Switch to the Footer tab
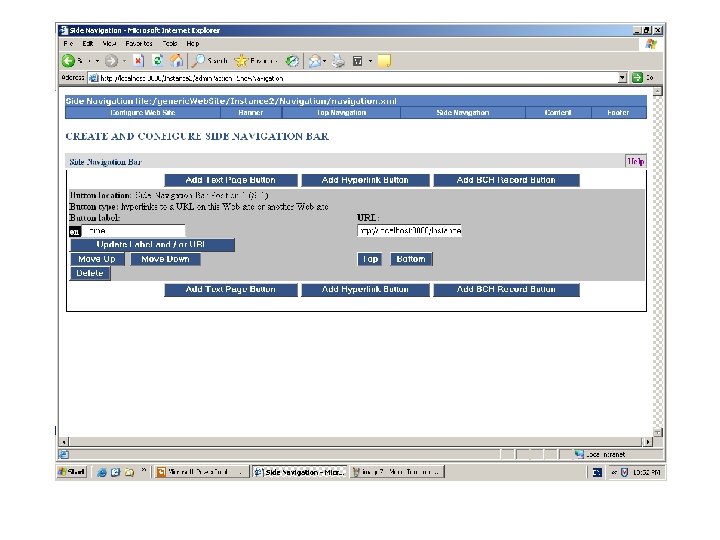Image resolution: width=720 pixels, height=540 pixels. pos(618,112)
